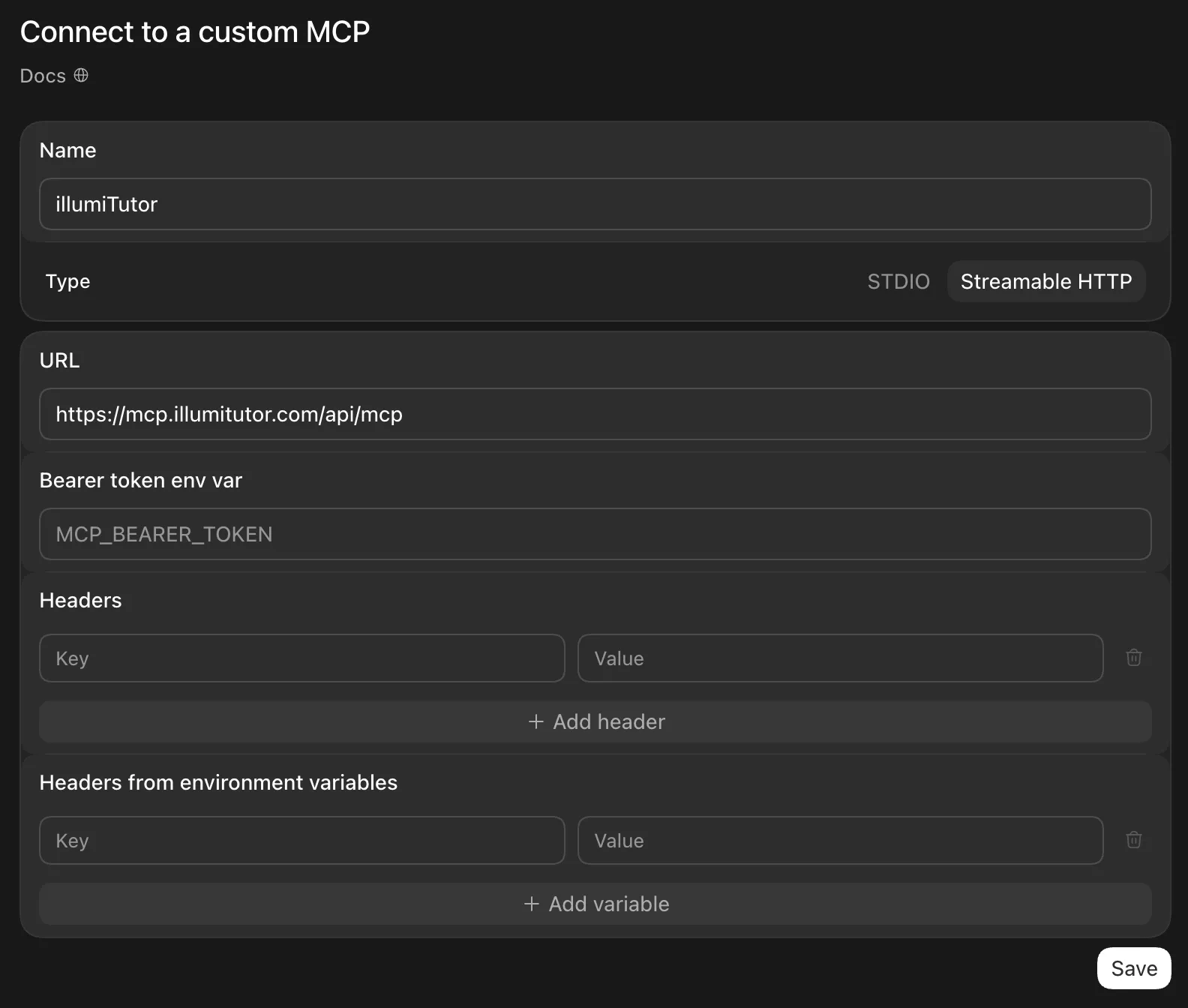
Task: Save the custom MCP configuration
Action: [x=1134, y=968]
